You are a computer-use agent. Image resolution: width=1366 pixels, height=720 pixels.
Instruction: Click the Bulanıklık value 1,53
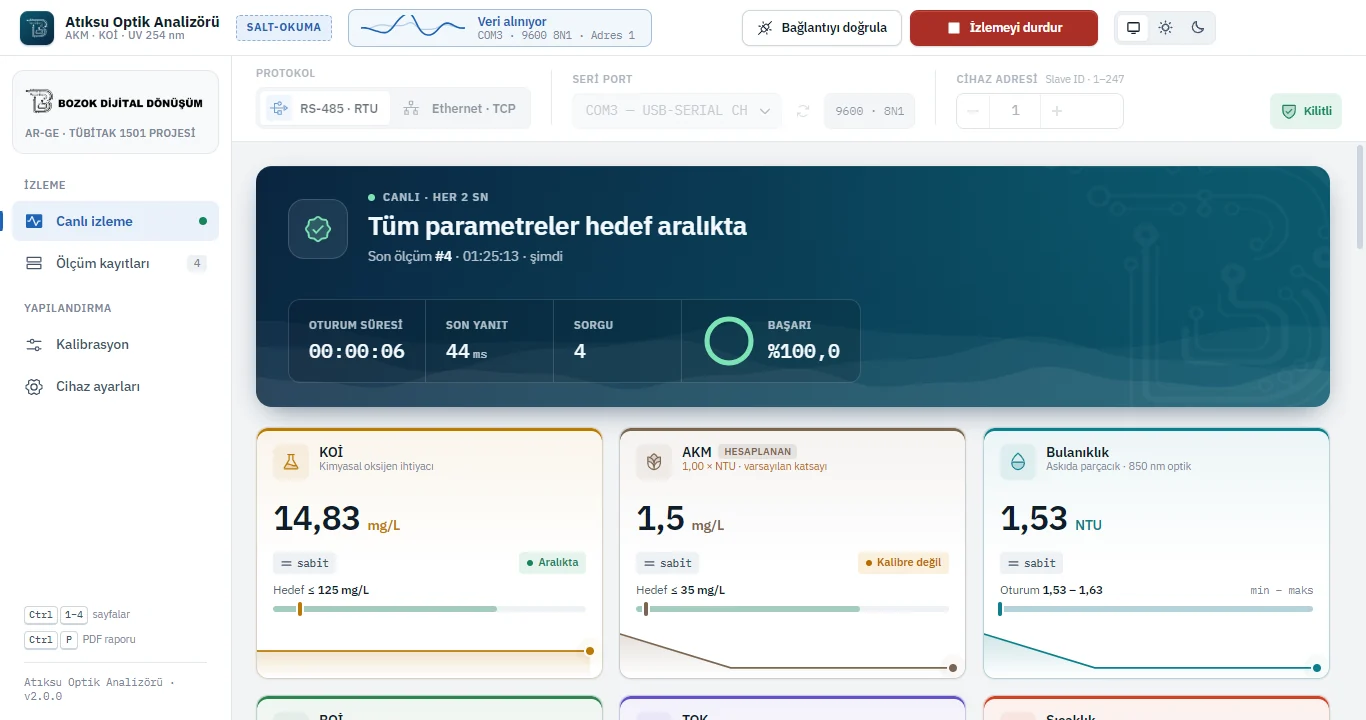(1035, 519)
